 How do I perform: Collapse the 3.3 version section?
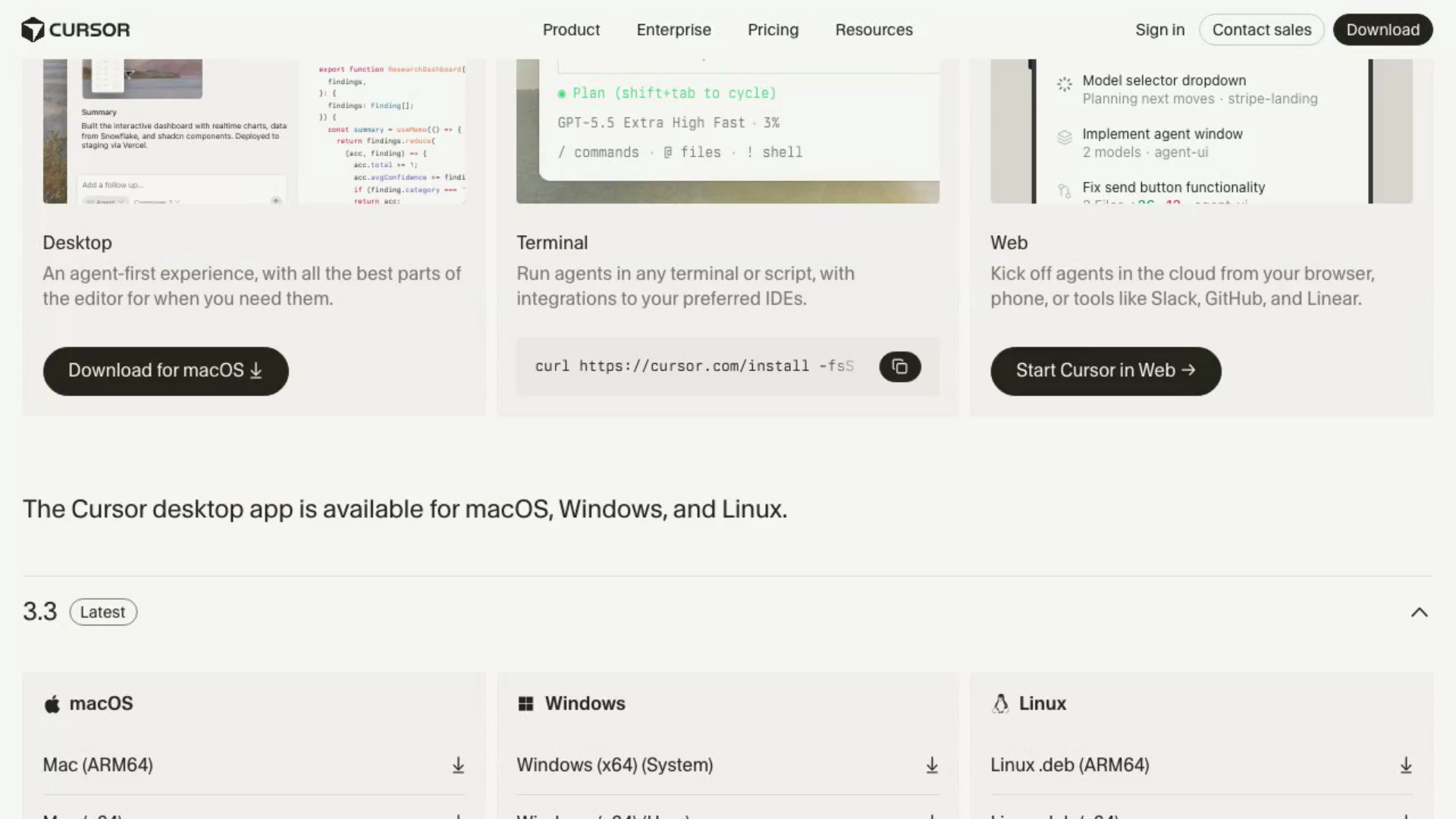click(1420, 612)
